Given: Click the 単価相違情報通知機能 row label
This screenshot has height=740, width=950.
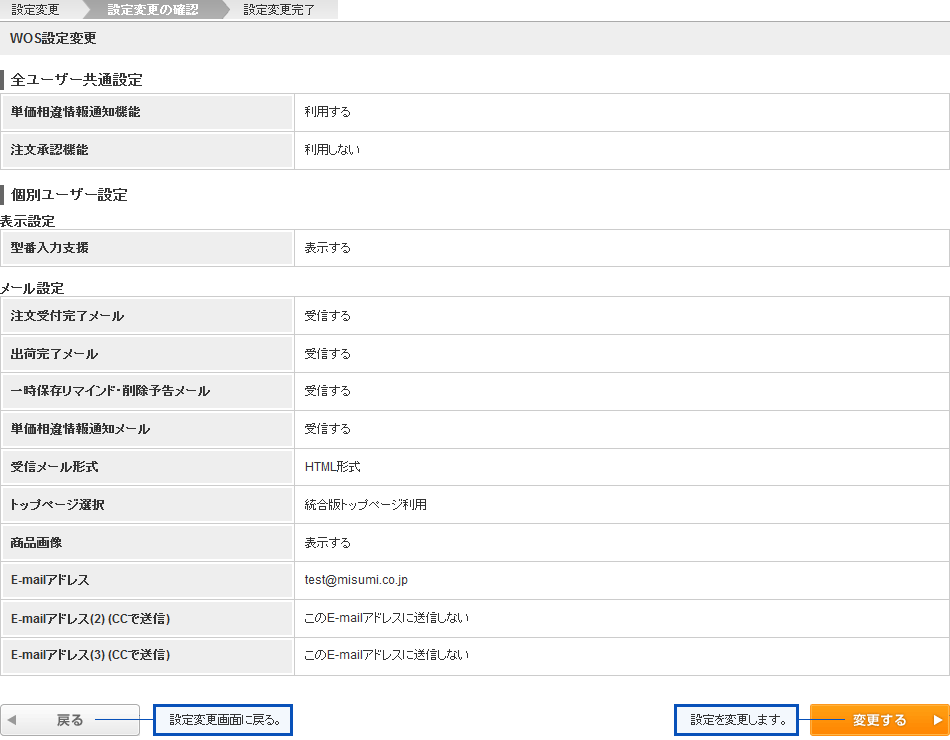Looking at the screenshot, I should (75, 112).
